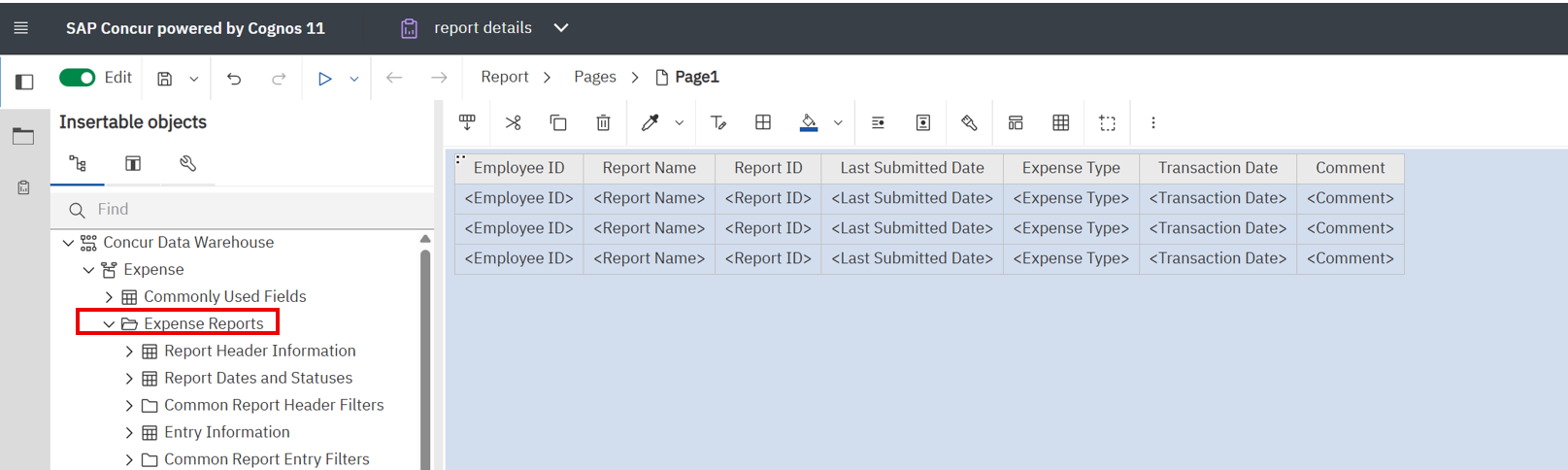Open the Save options dropdown arrow

(x=194, y=79)
